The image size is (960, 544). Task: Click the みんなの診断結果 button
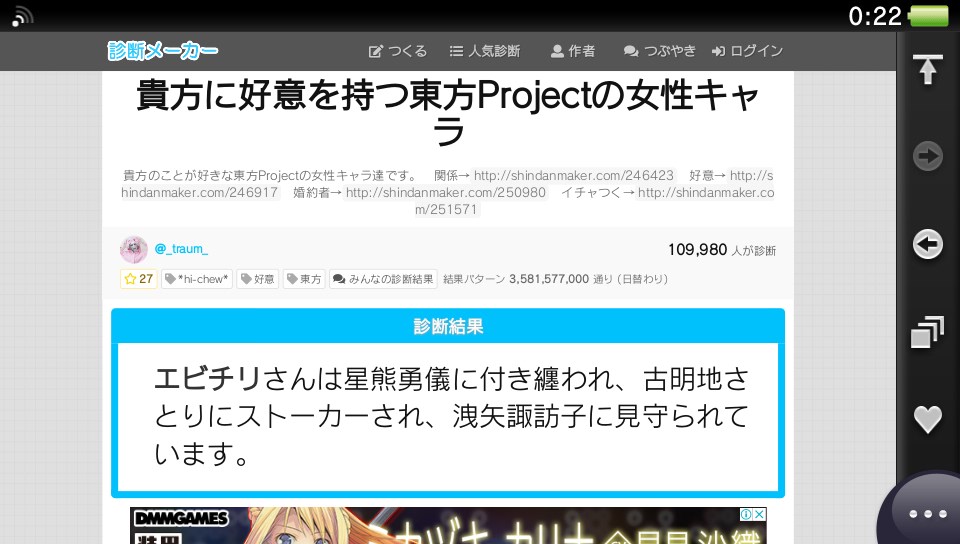[383, 279]
